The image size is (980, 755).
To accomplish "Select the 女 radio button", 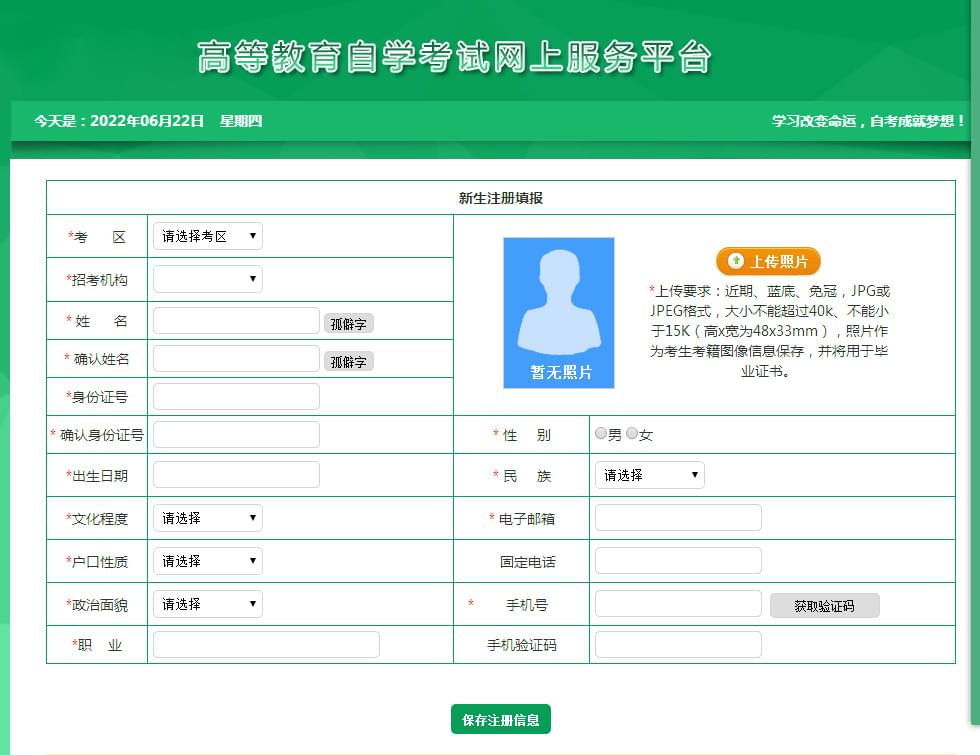I will (x=632, y=434).
